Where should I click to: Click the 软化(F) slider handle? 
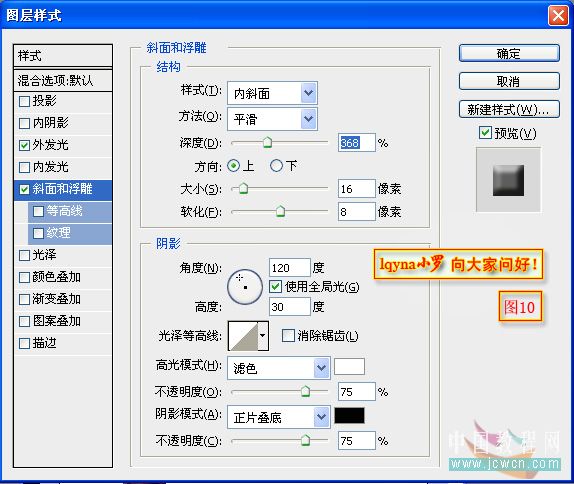(280, 211)
